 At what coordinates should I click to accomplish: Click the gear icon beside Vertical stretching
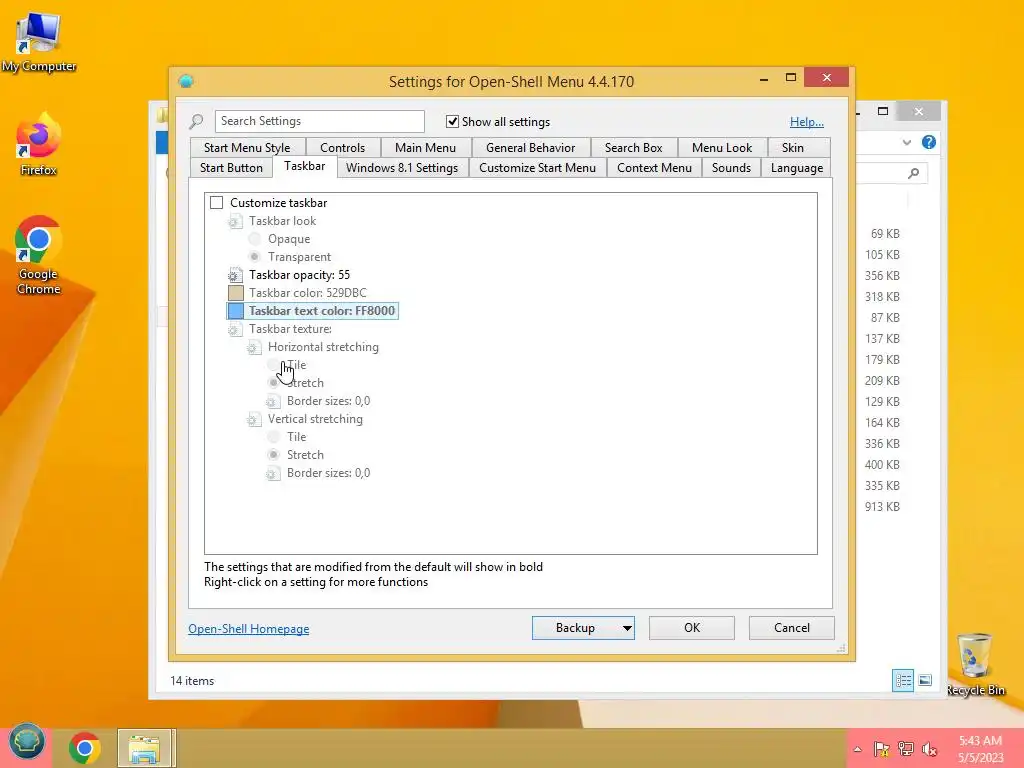point(254,419)
